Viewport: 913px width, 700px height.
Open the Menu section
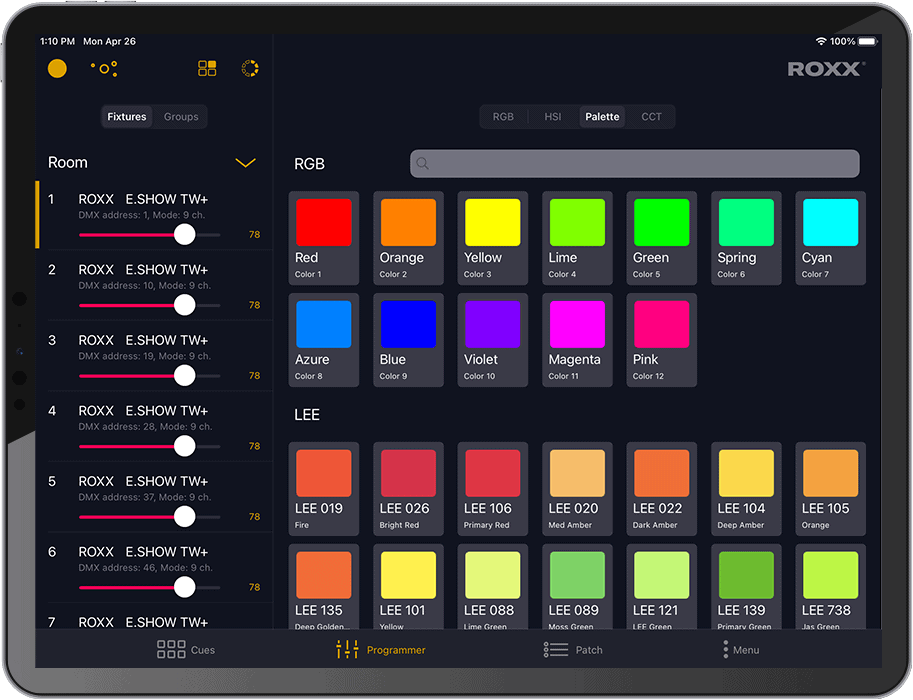coord(741,649)
